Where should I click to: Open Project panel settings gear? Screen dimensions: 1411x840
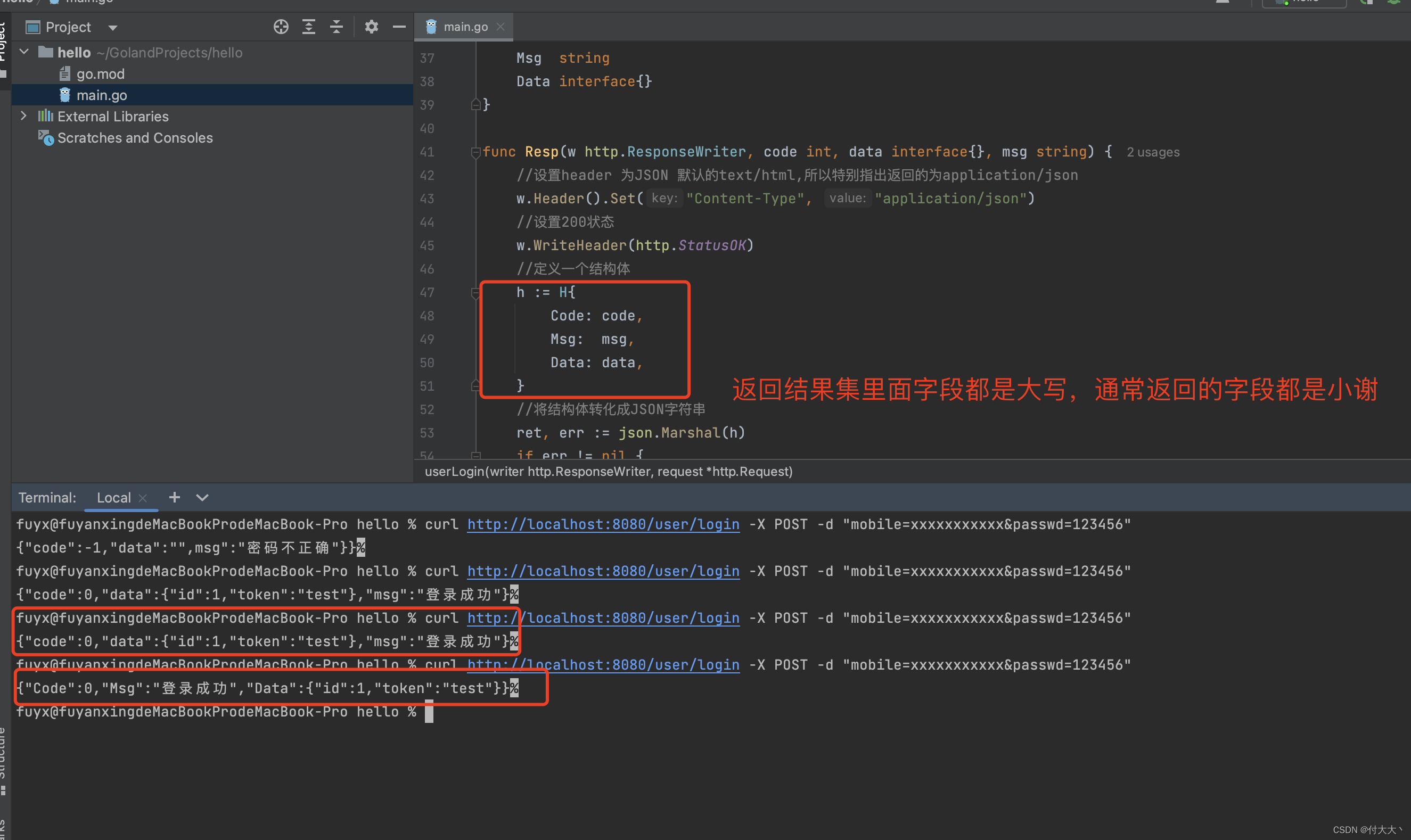[x=371, y=27]
